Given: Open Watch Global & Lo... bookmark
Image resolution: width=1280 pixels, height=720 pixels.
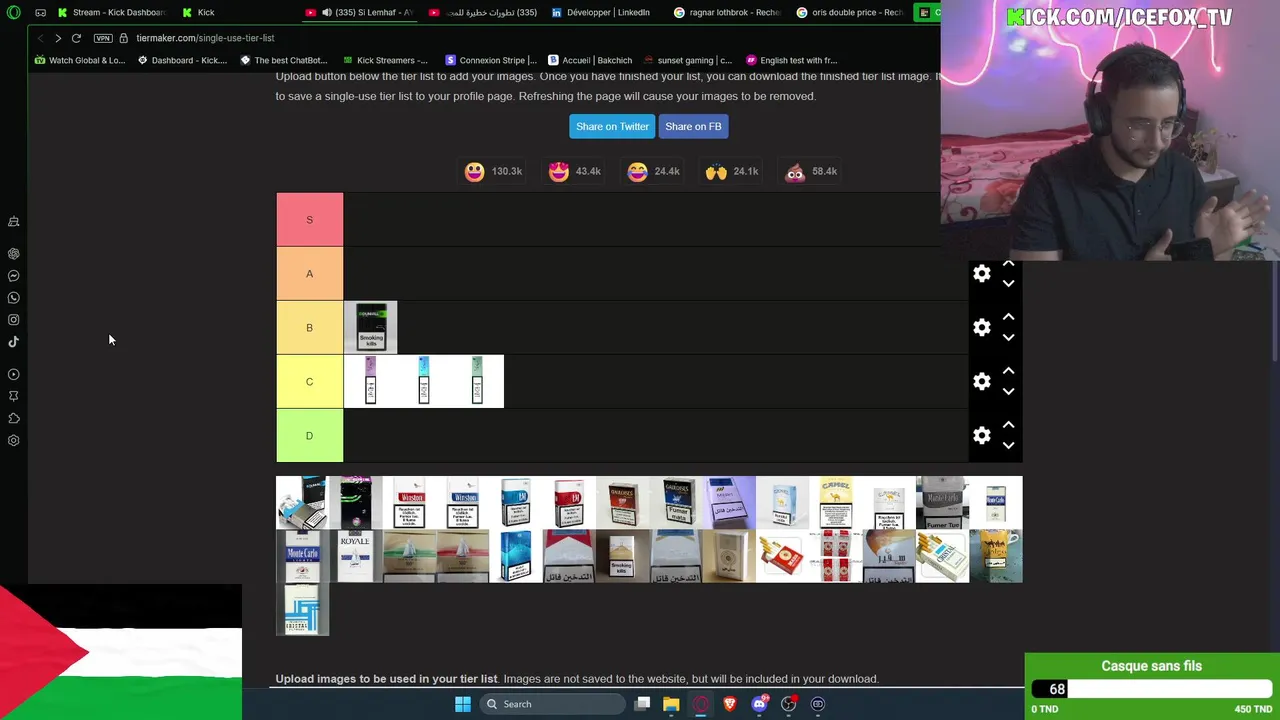Looking at the screenshot, I should point(79,60).
